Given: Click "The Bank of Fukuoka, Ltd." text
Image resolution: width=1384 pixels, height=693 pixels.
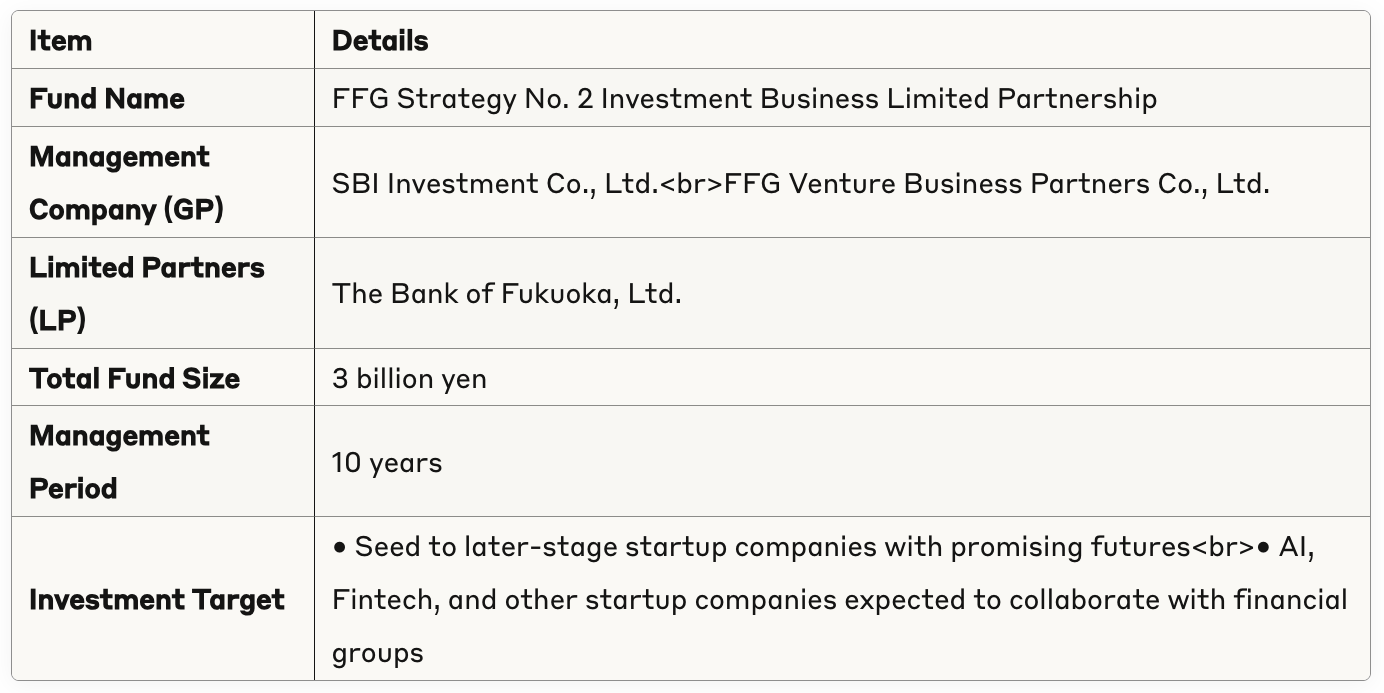Looking at the screenshot, I should click(506, 294).
